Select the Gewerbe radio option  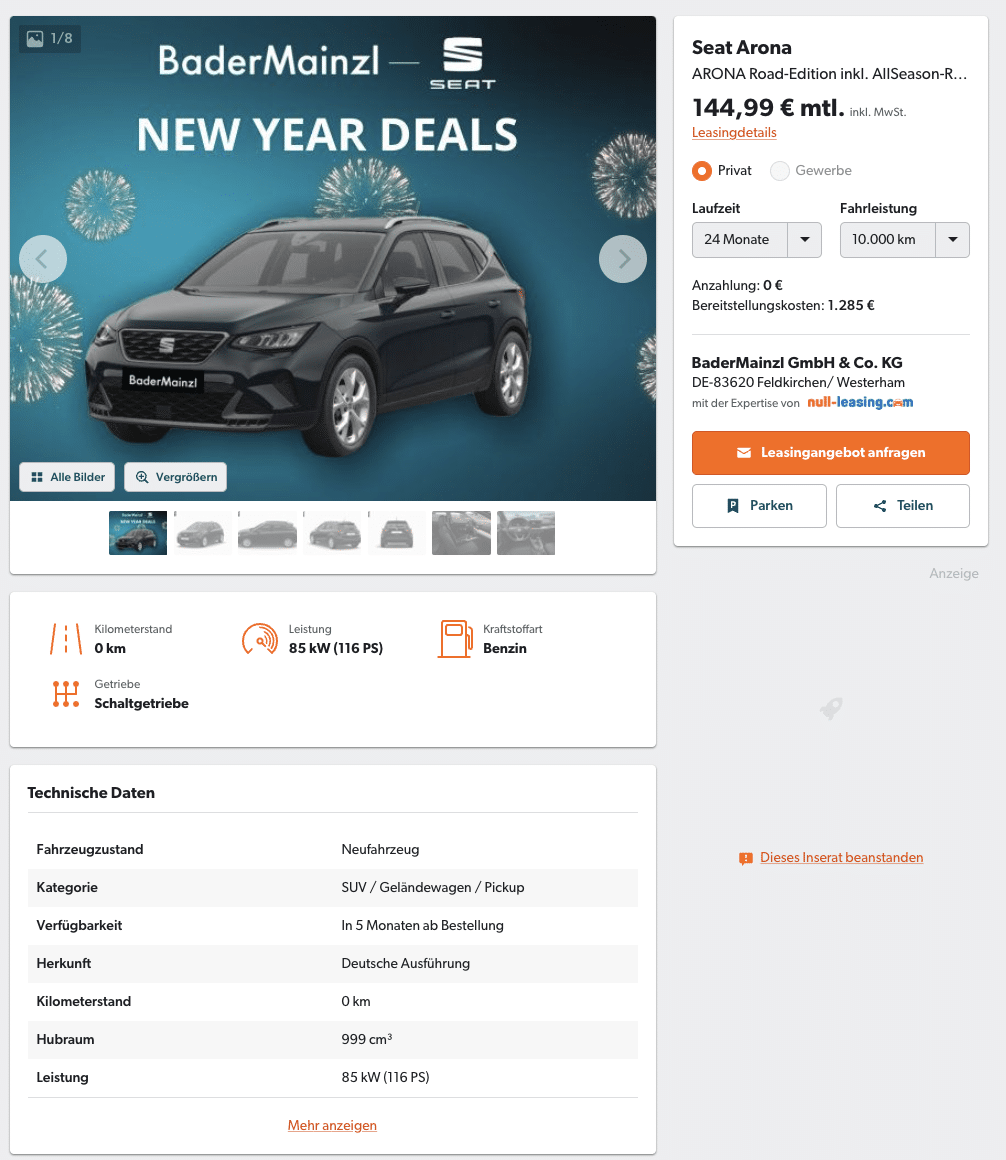click(780, 171)
